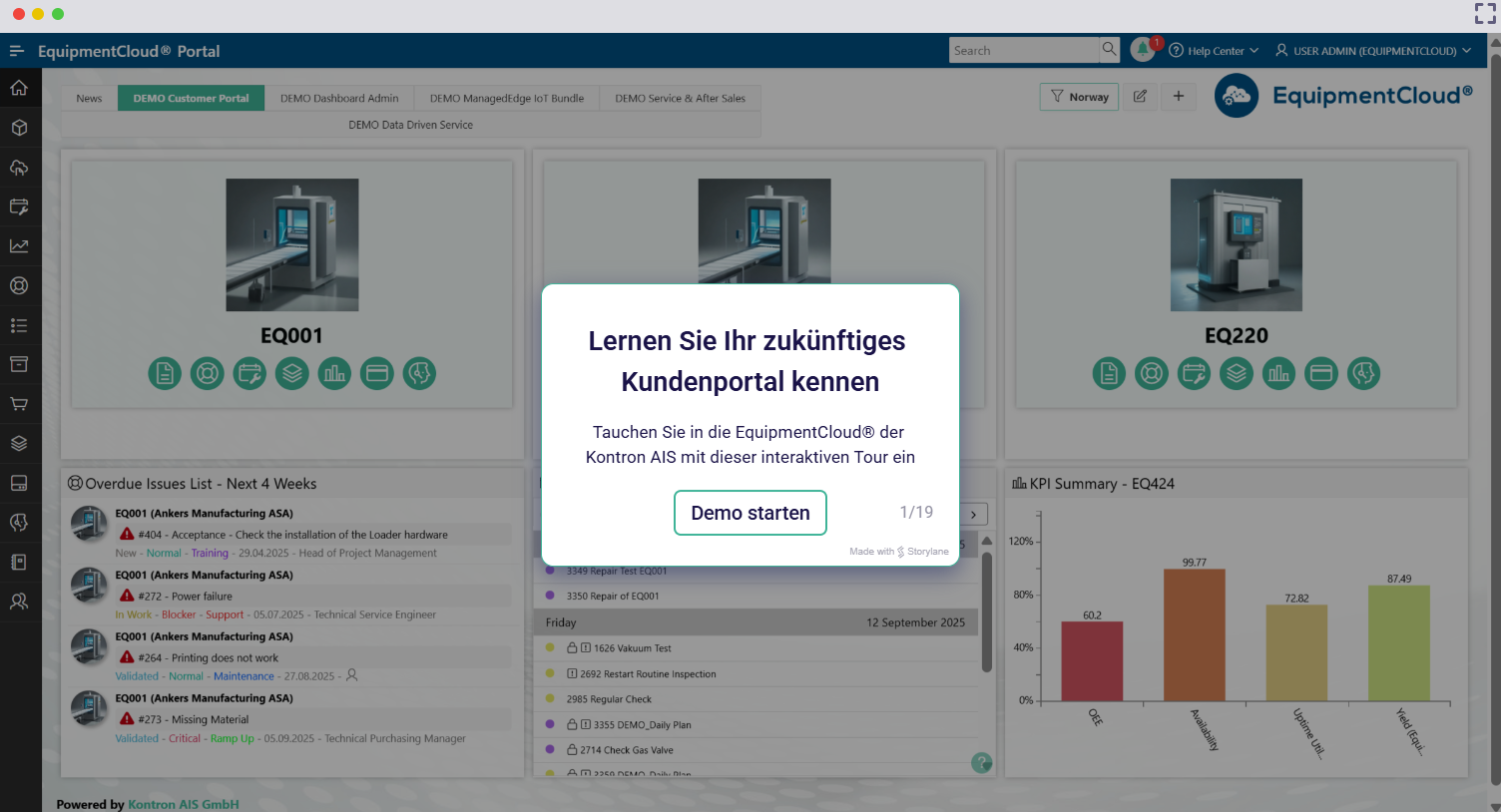Toggle the hamburger menu in header
The width and height of the screenshot is (1501, 812).
[x=17, y=51]
